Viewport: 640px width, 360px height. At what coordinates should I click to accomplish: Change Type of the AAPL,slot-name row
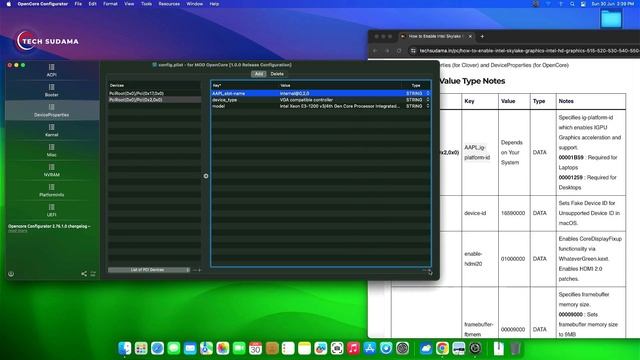[x=418, y=93]
